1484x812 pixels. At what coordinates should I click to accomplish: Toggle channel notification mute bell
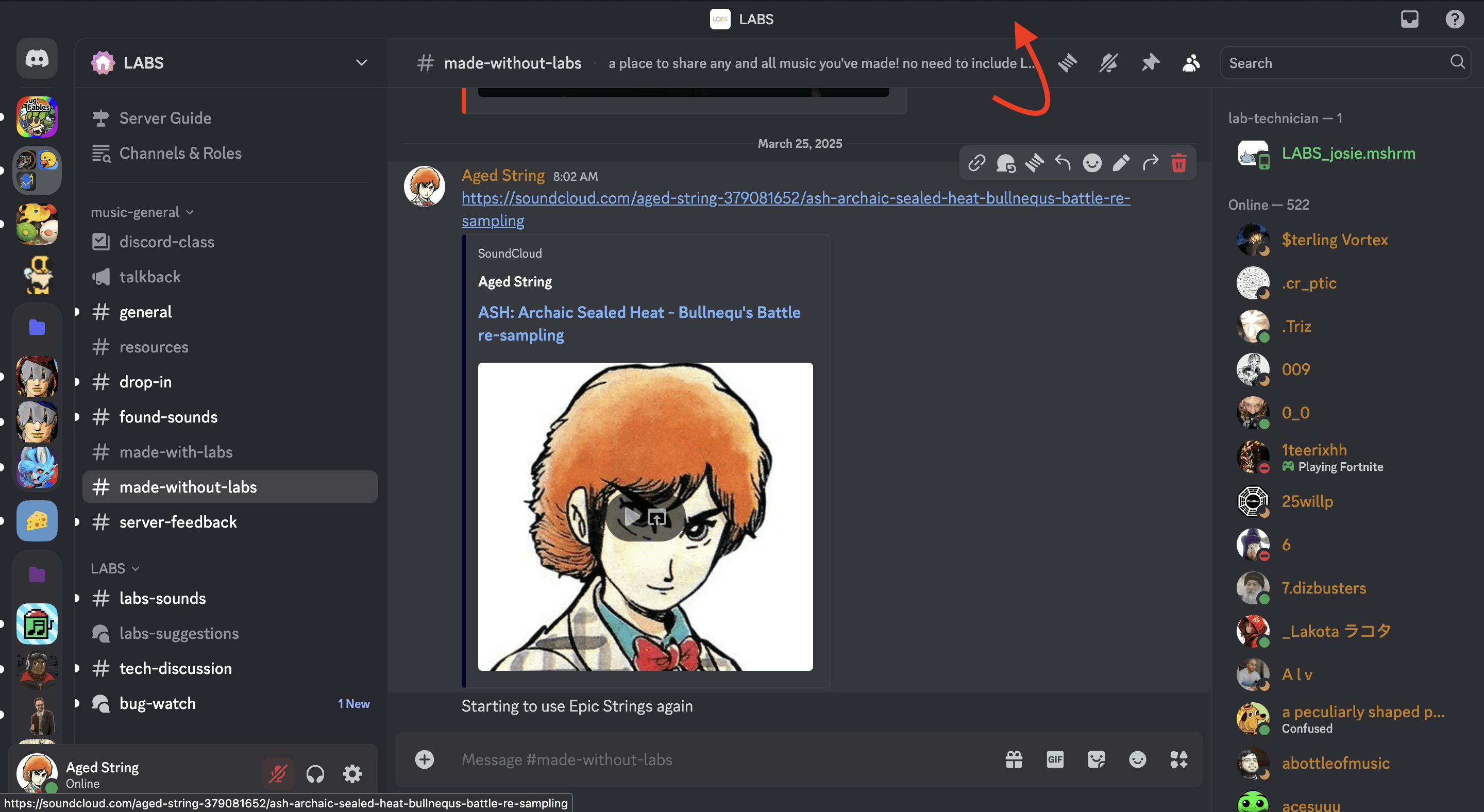pos(1108,63)
